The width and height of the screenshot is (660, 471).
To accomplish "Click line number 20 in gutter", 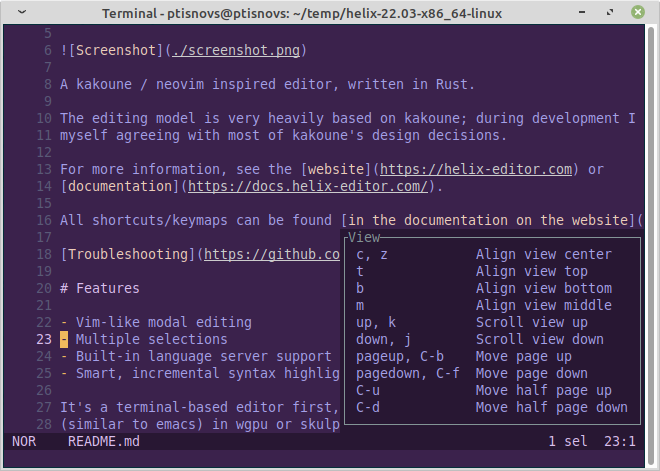I will 44,288.
